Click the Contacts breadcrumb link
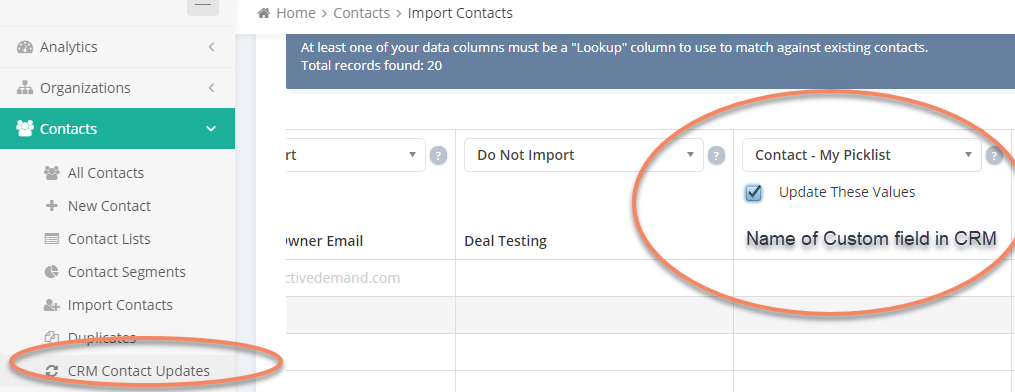Screen dimensions: 1015x392 coord(362,13)
